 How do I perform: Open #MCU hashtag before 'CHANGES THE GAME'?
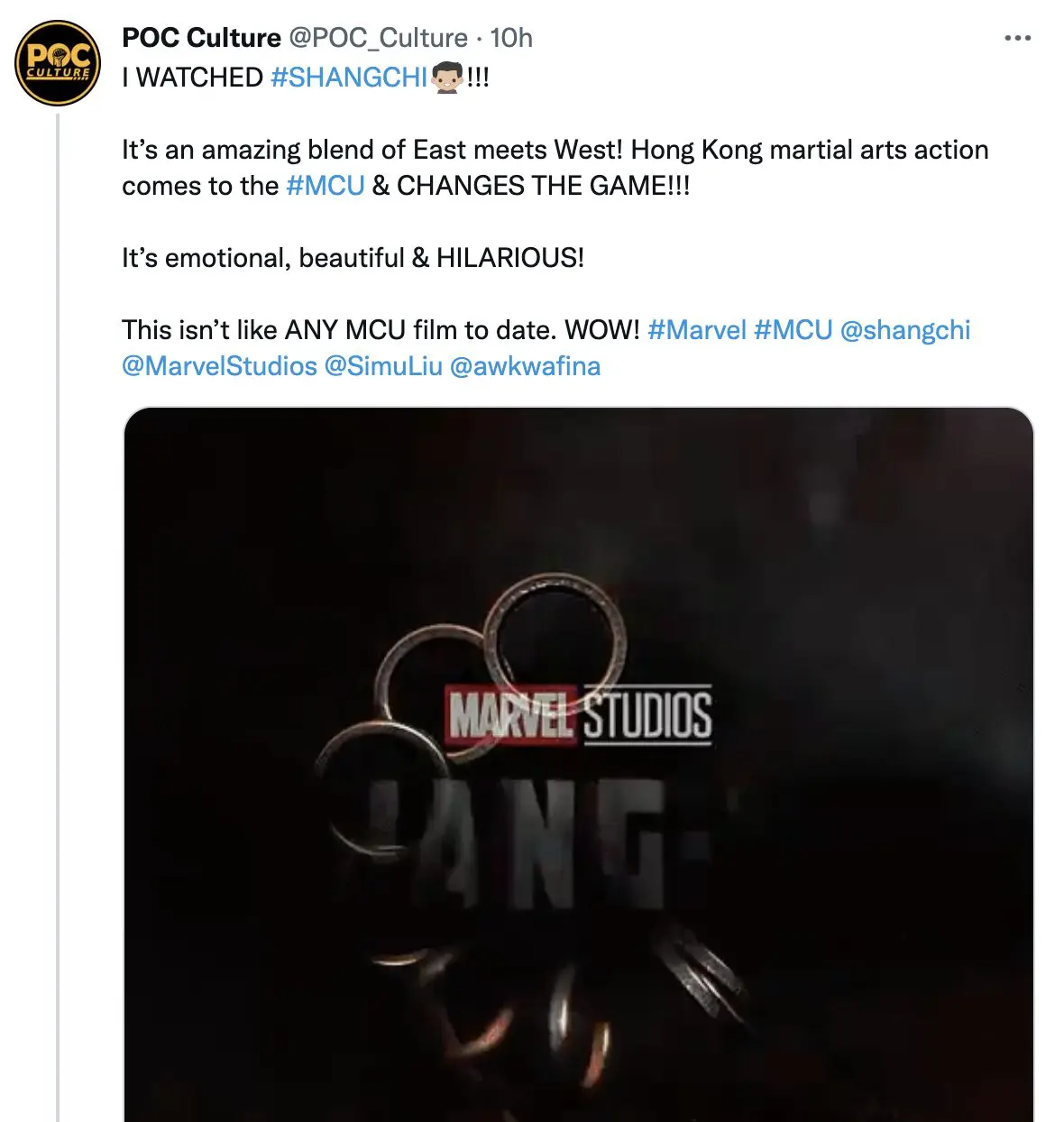[x=325, y=186]
